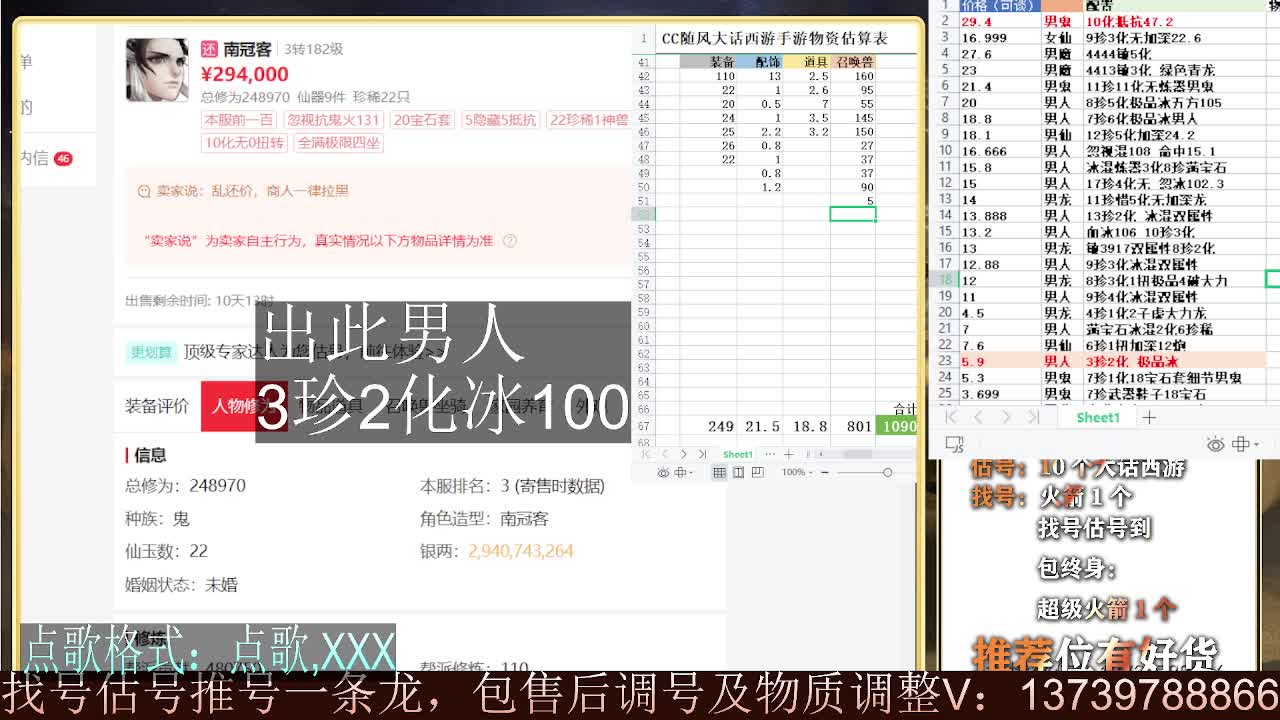Viewport: 1280px width, 720px height.
Task: Open the 内信 sidebar item with badge 46
Action: [x=47, y=158]
